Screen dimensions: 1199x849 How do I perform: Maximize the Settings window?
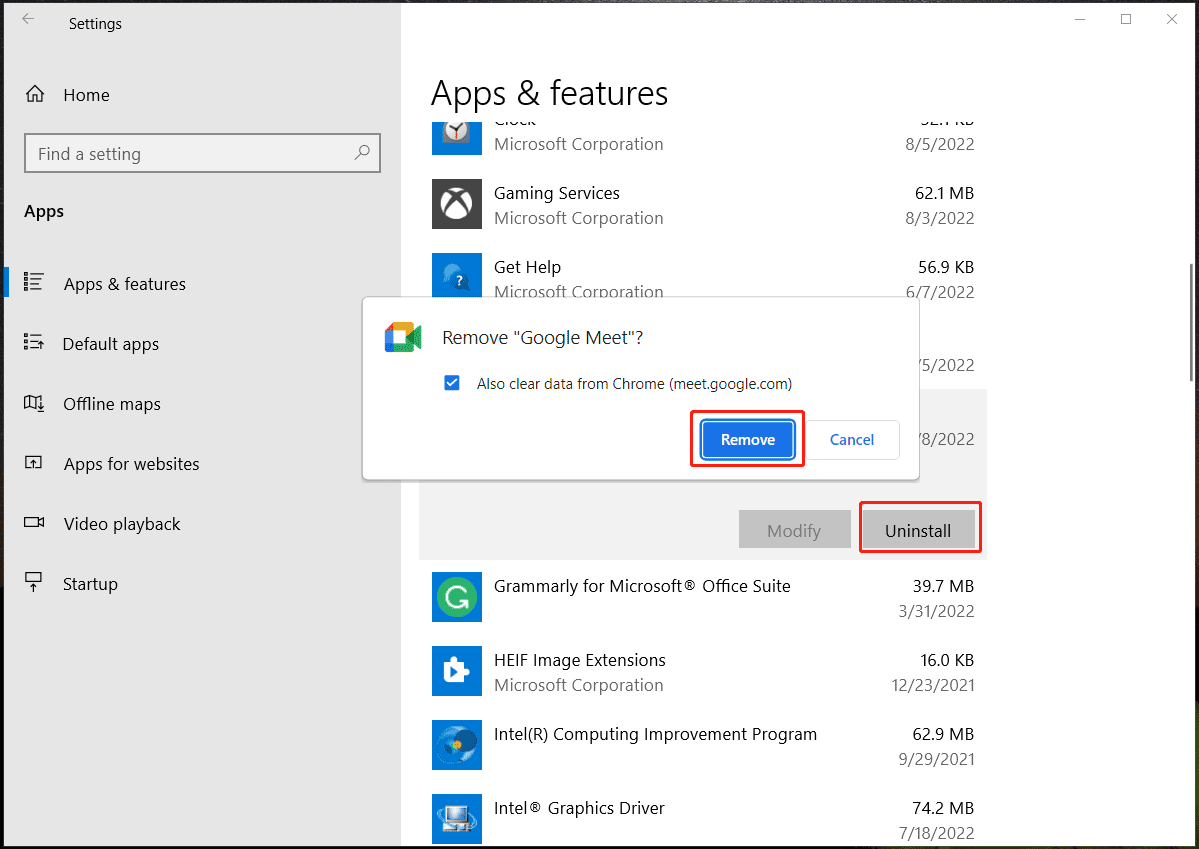pyautogui.click(x=1126, y=19)
